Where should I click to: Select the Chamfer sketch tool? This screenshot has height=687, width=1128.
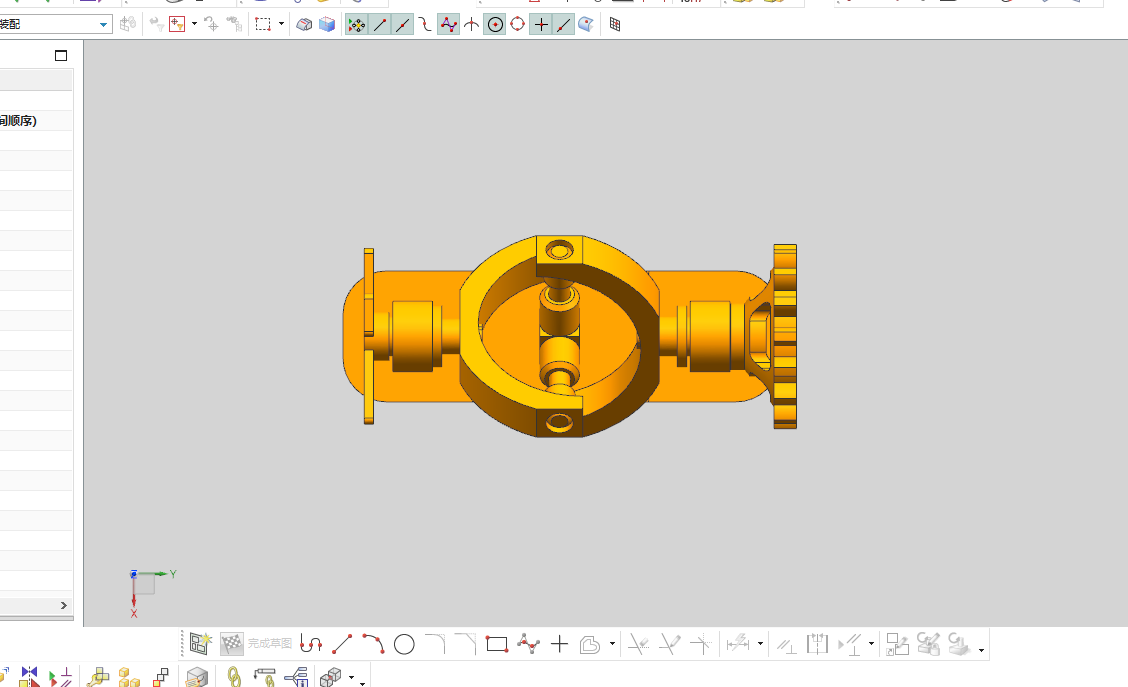click(466, 644)
